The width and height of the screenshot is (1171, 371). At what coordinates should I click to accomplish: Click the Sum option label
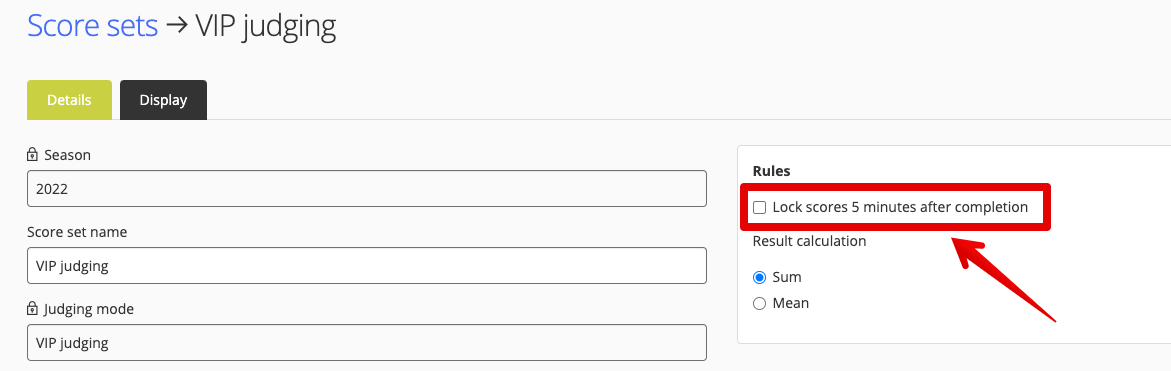(x=787, y=278)
